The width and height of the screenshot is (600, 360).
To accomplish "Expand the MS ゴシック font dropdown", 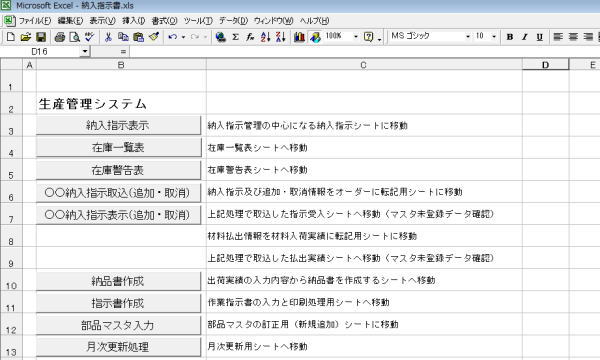I will (x=468, y=36).
